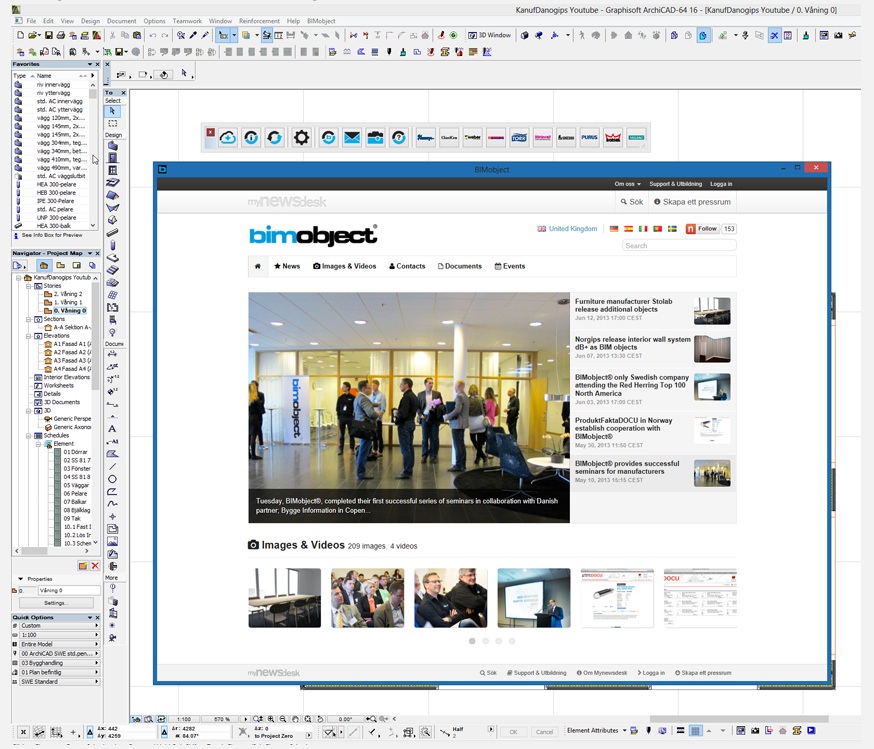The image size is (874, 749).
Task: Select 0. Våning 0 story in Navigator
Action: (69, 311)
